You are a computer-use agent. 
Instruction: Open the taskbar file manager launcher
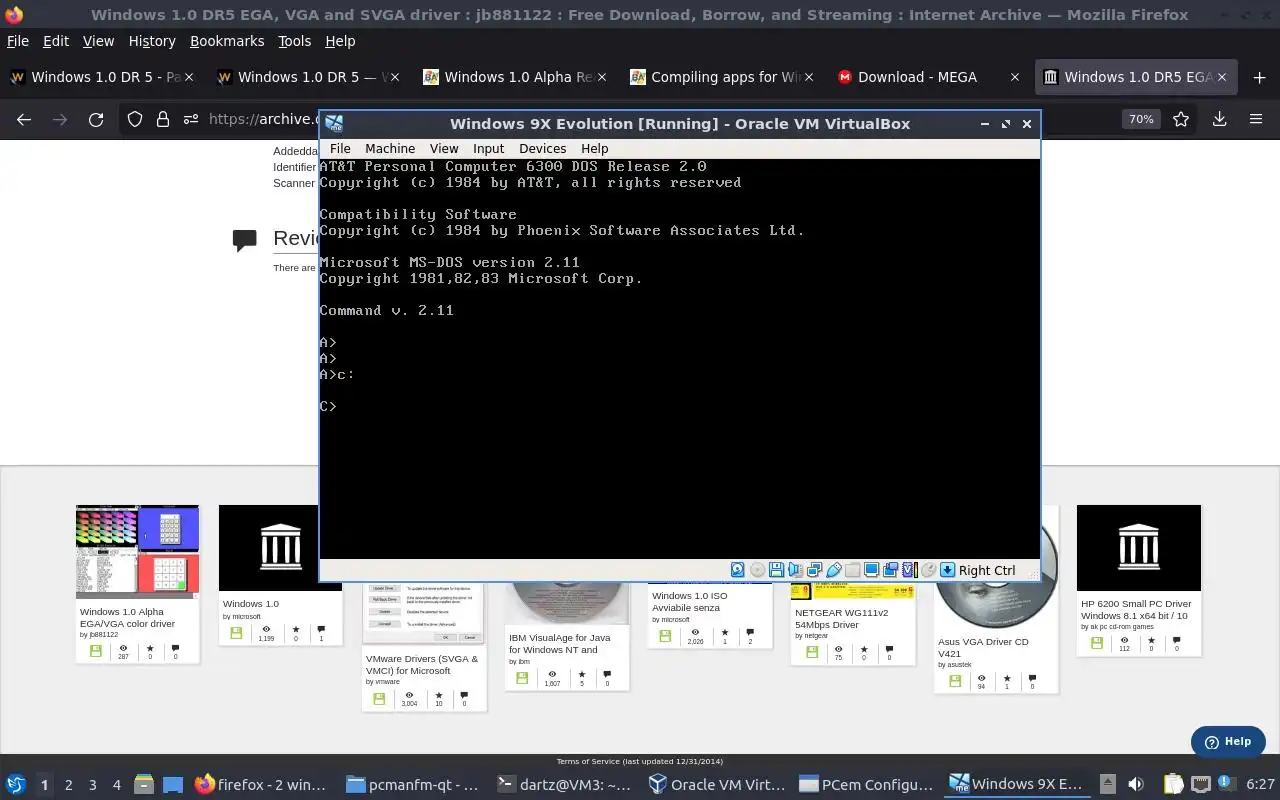point(143,785)
